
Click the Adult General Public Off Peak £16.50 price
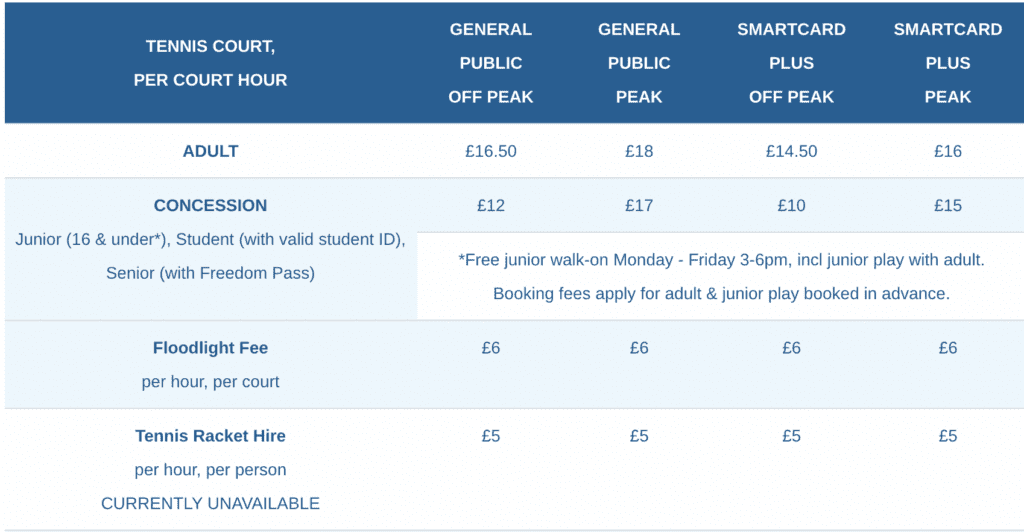(x=490, y=151)
